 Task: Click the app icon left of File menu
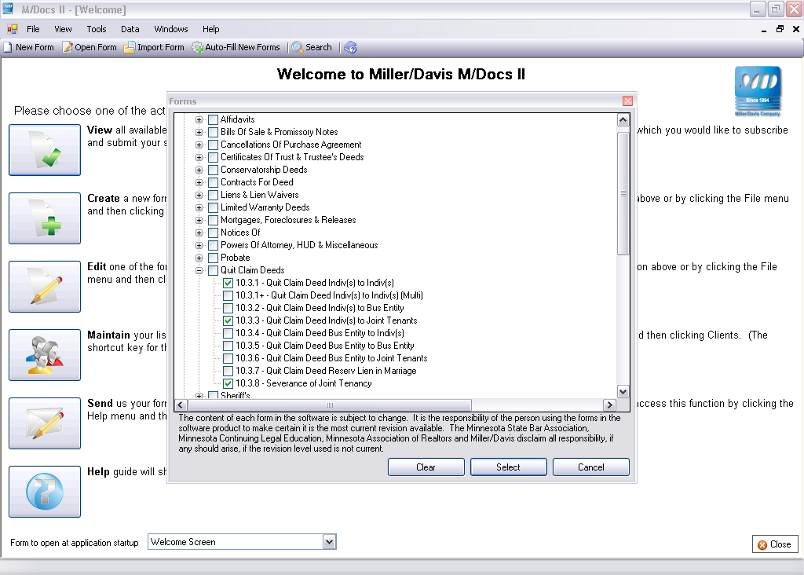coord(12,29)
